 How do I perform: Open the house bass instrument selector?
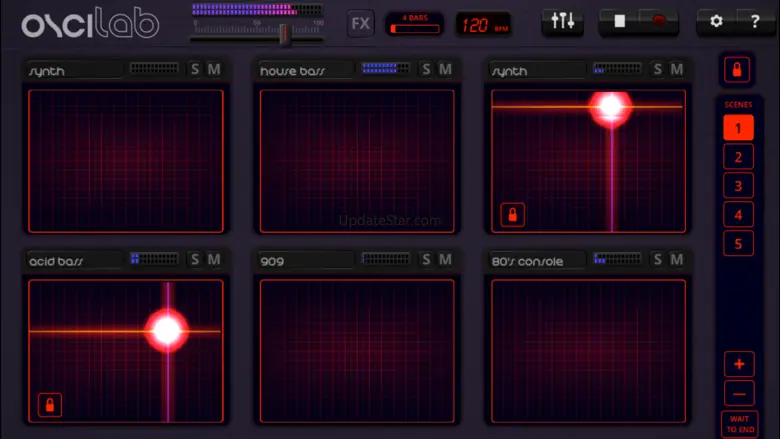click(x=305, y=71)
